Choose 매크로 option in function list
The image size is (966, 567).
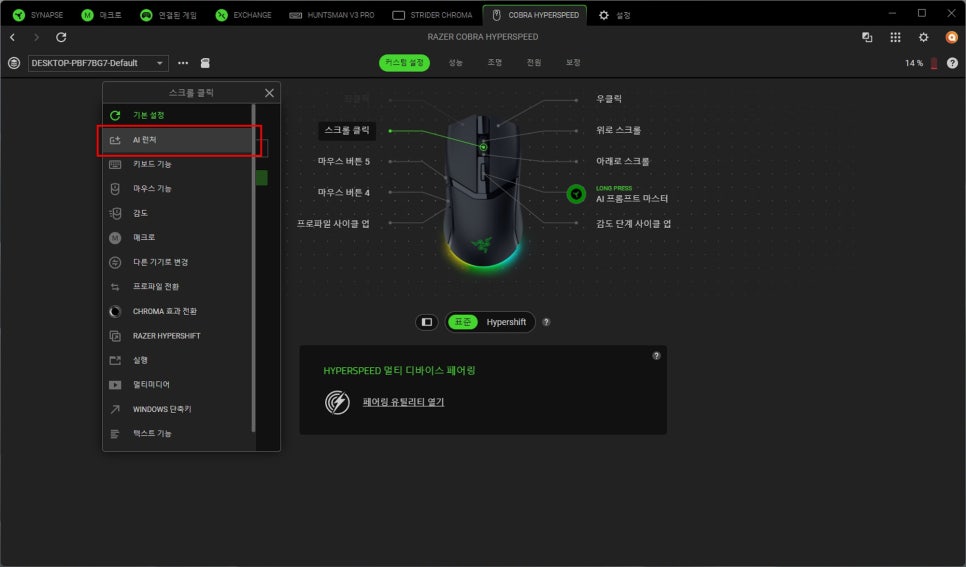pos(177,237)
